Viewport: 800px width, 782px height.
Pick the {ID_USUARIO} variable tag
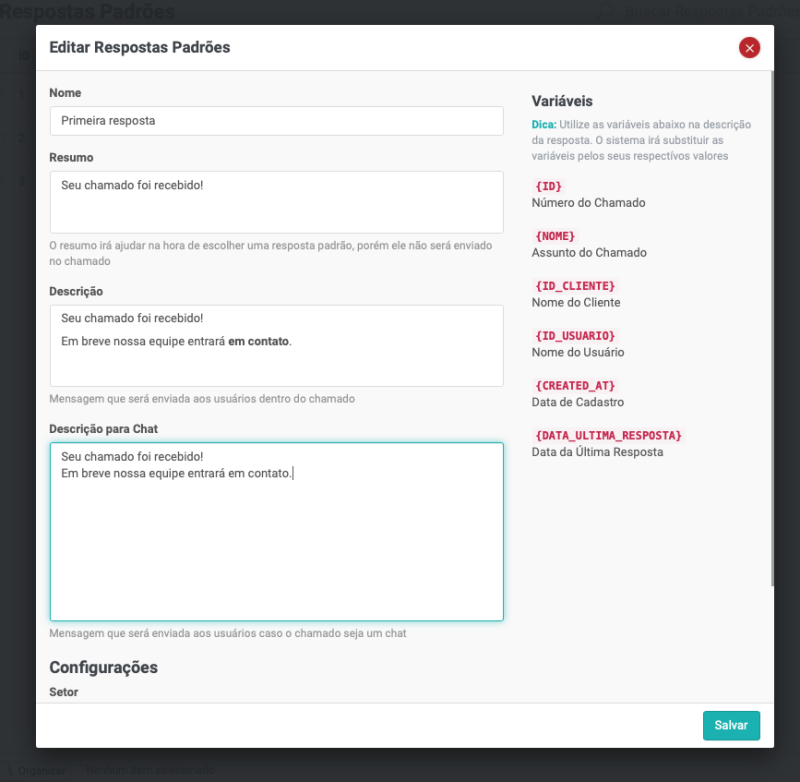[575, 336]
